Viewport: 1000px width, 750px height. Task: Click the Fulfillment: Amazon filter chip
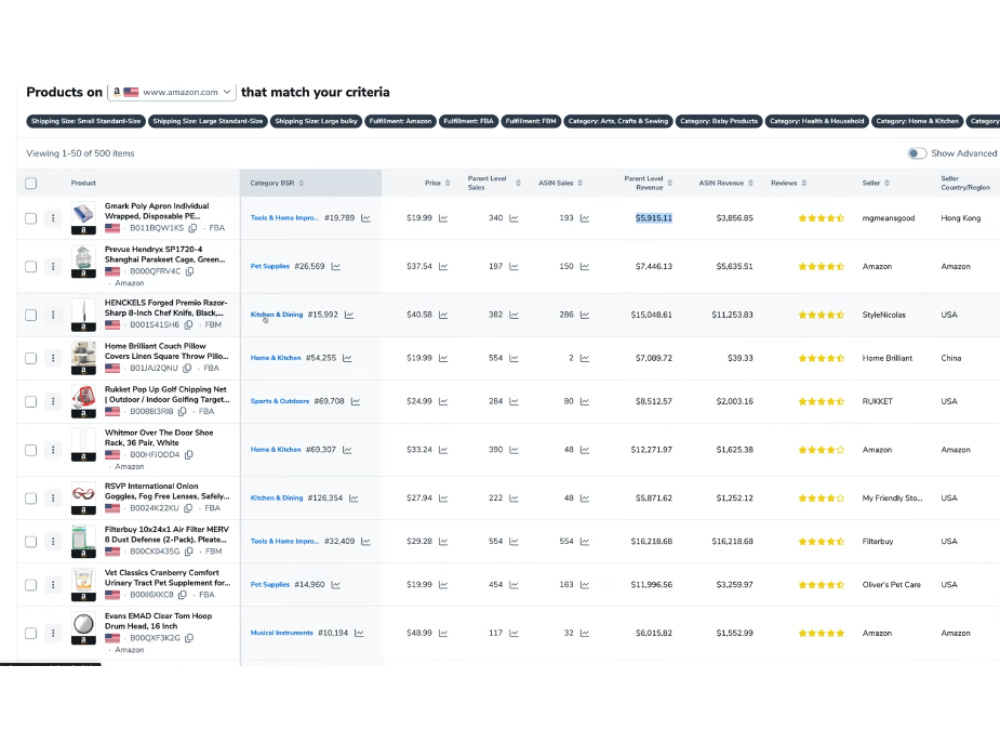[401, 121]
